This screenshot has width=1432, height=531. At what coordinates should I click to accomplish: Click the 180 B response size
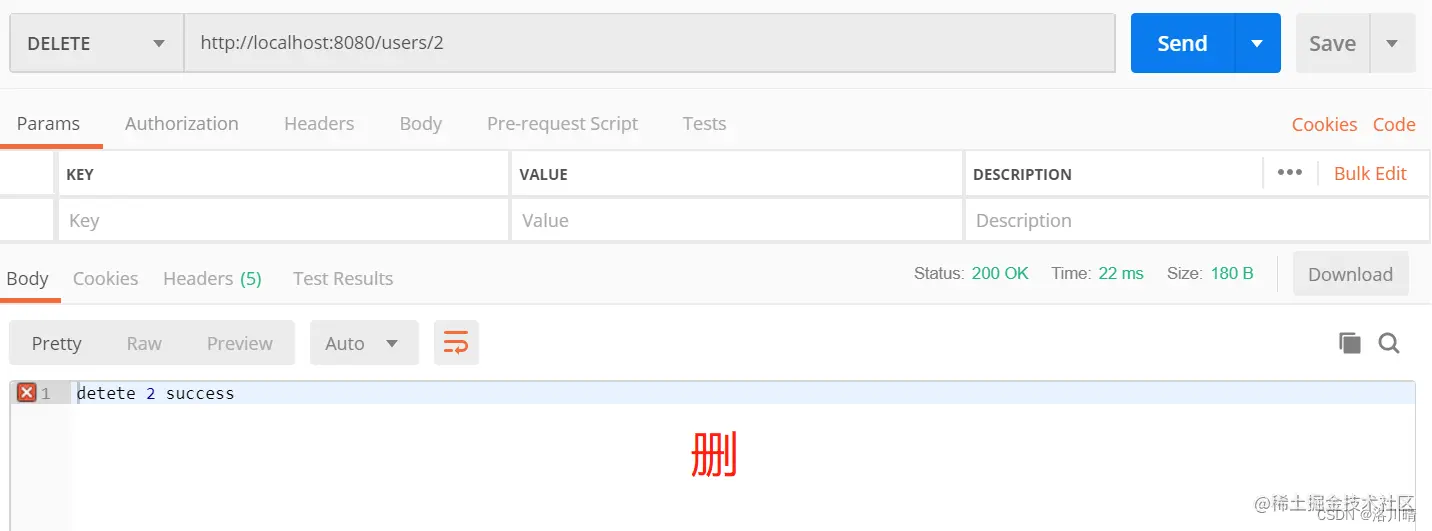click(1232, 273)
